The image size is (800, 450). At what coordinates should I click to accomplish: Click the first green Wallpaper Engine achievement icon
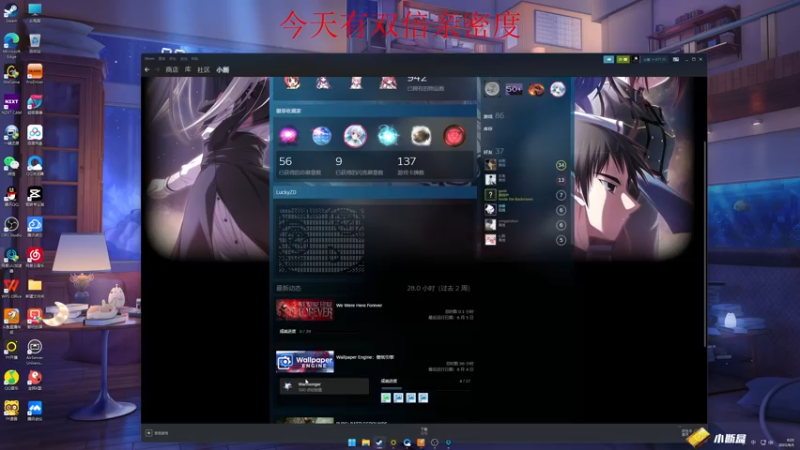386,397
